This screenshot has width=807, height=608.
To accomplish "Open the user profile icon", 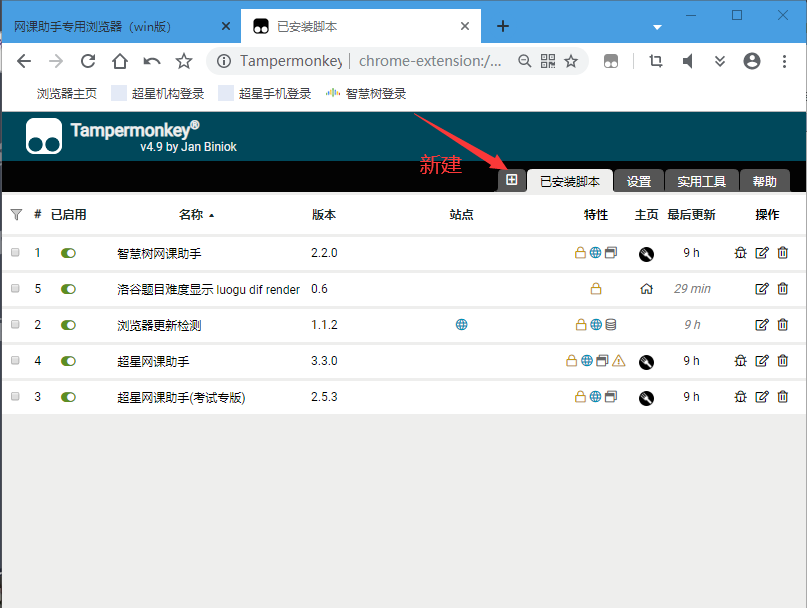I will [752, 61].
